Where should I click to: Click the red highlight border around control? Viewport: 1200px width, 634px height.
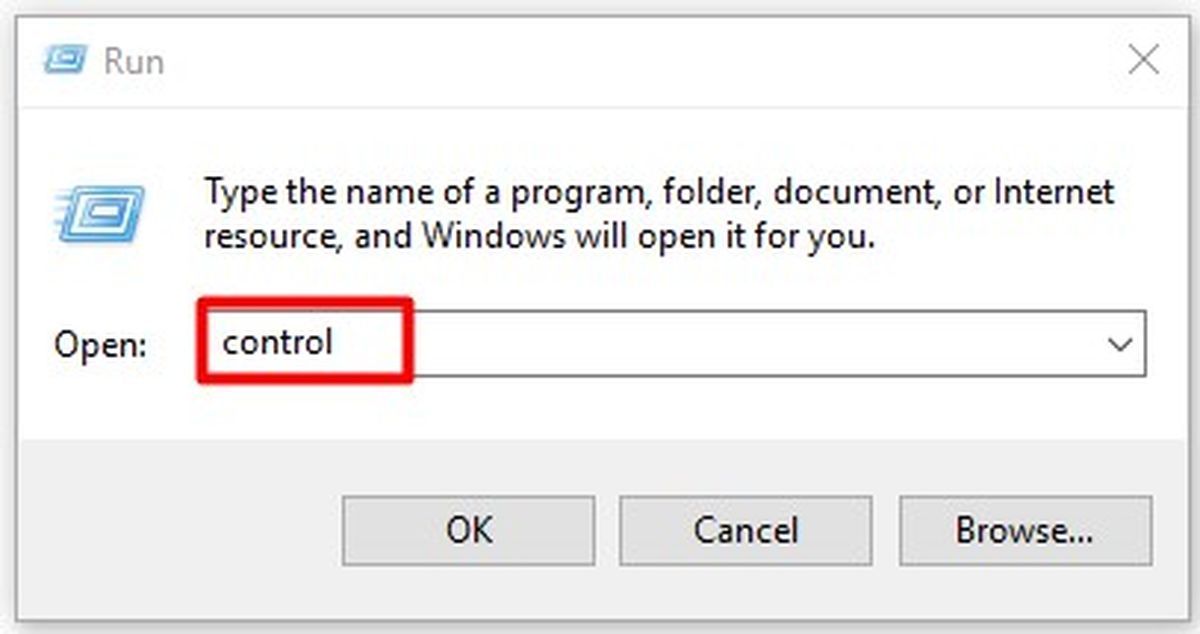tap(305, 300)
